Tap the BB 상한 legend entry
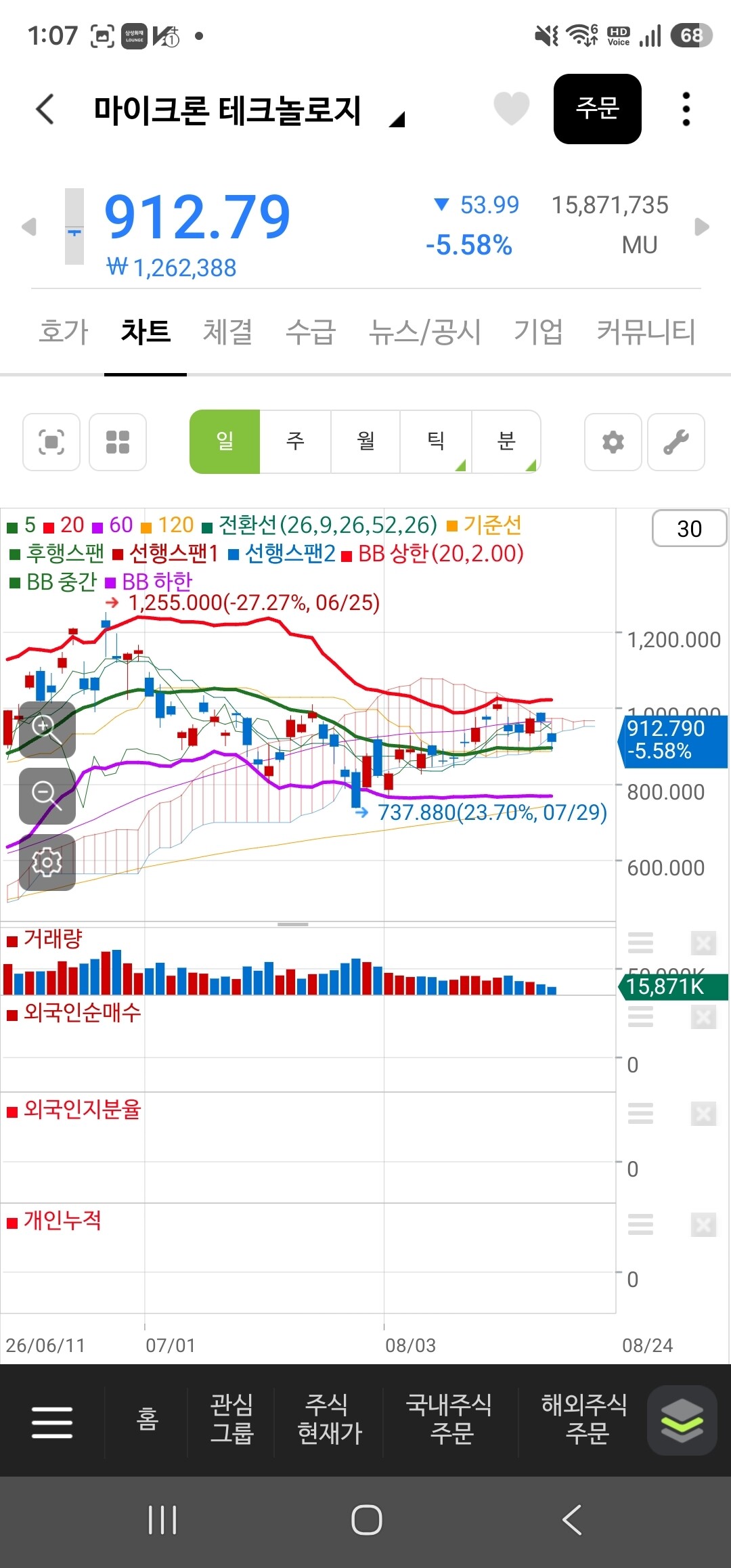The height and width of the screenshot is (1568, 731). tap(433, 554)
